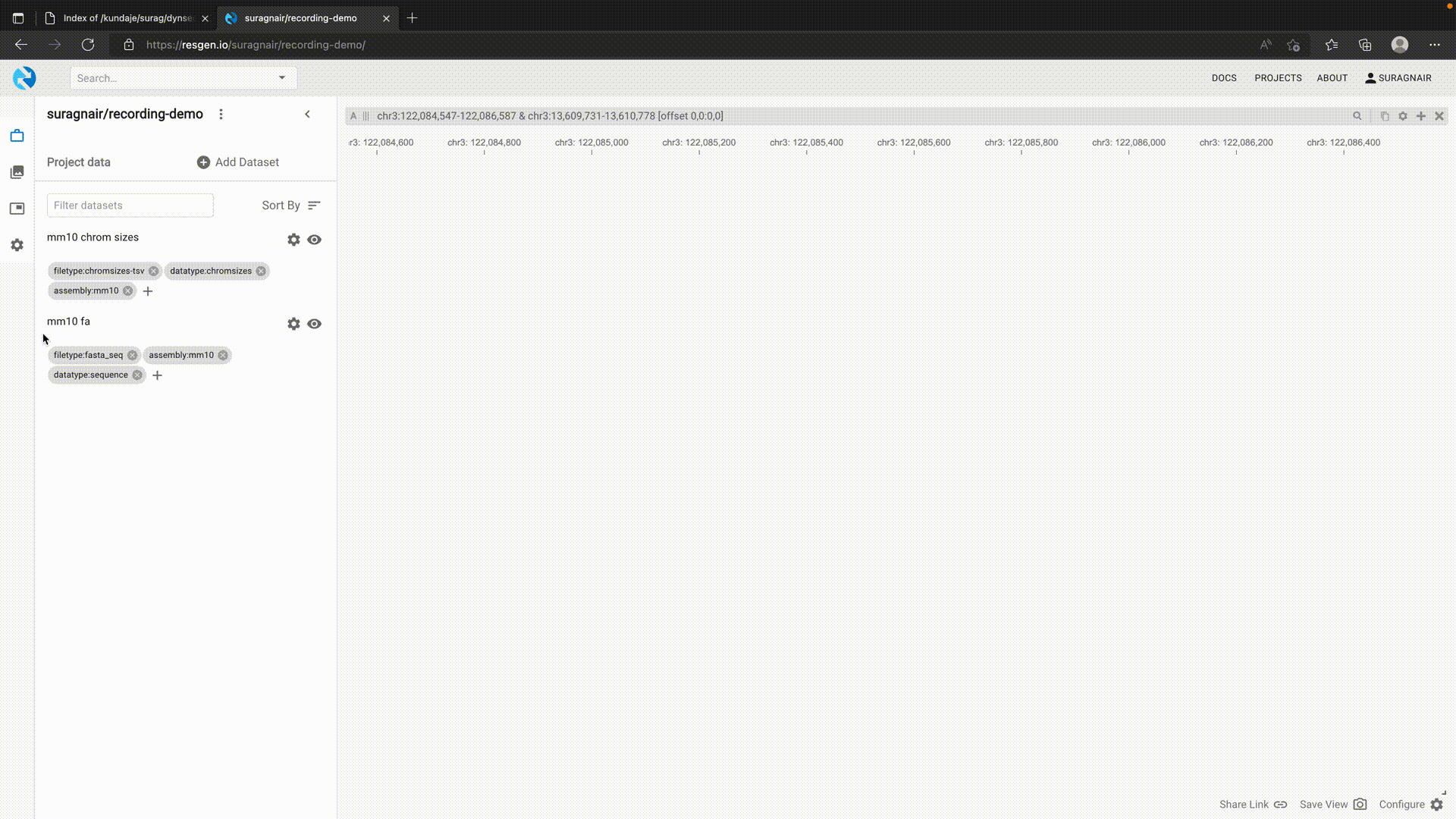Toggle visibility of mm10 fa dataset

tap(314, 324)
